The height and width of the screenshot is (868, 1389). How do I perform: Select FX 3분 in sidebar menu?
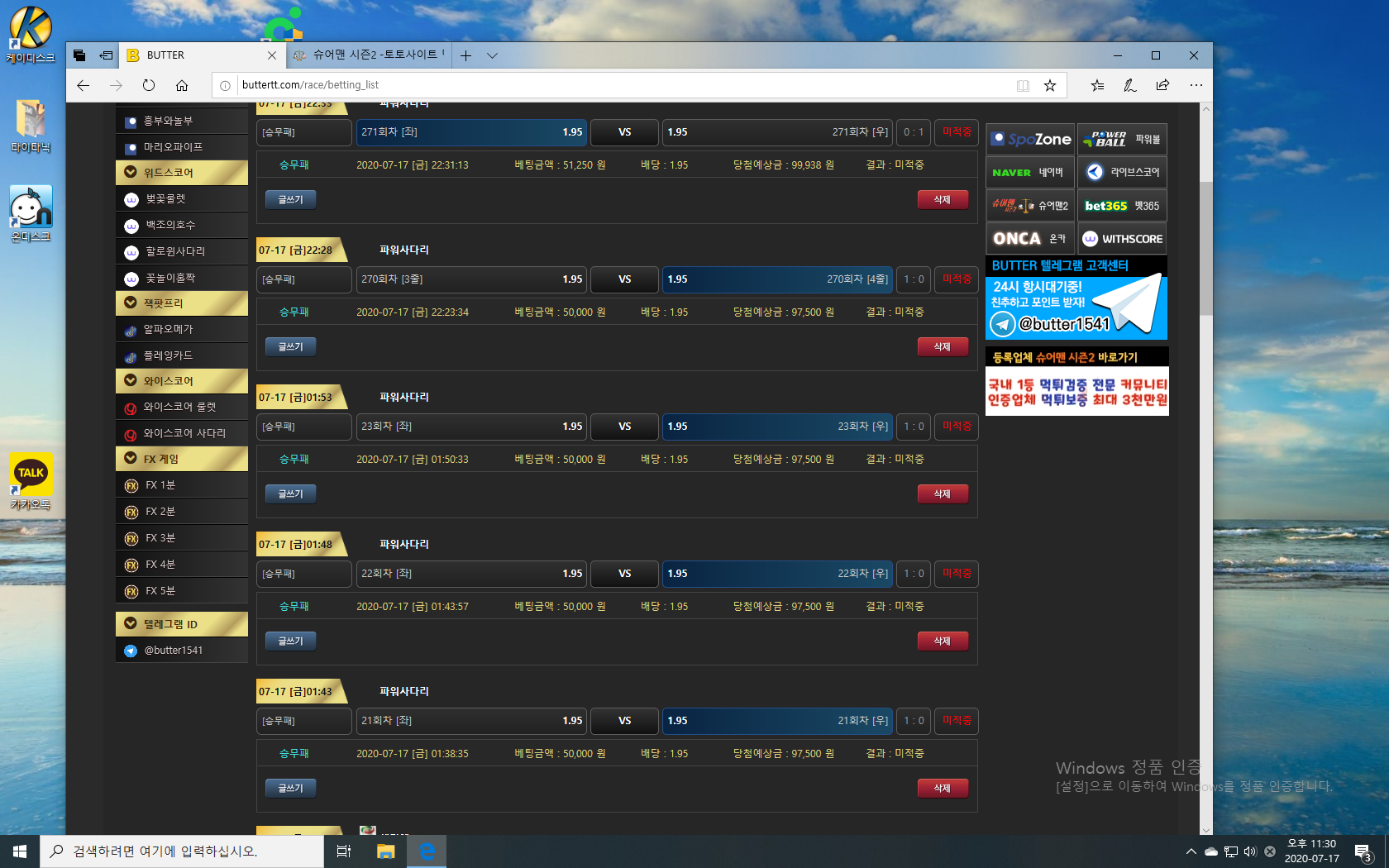(160, 538)
